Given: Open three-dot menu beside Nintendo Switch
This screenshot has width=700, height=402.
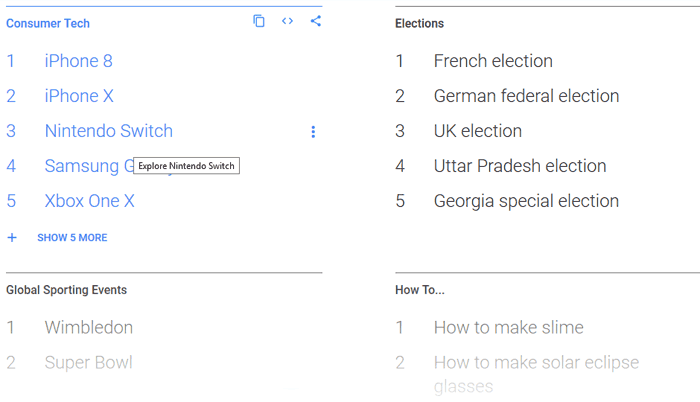Looking at the screenshot, I should pos(313,132).
